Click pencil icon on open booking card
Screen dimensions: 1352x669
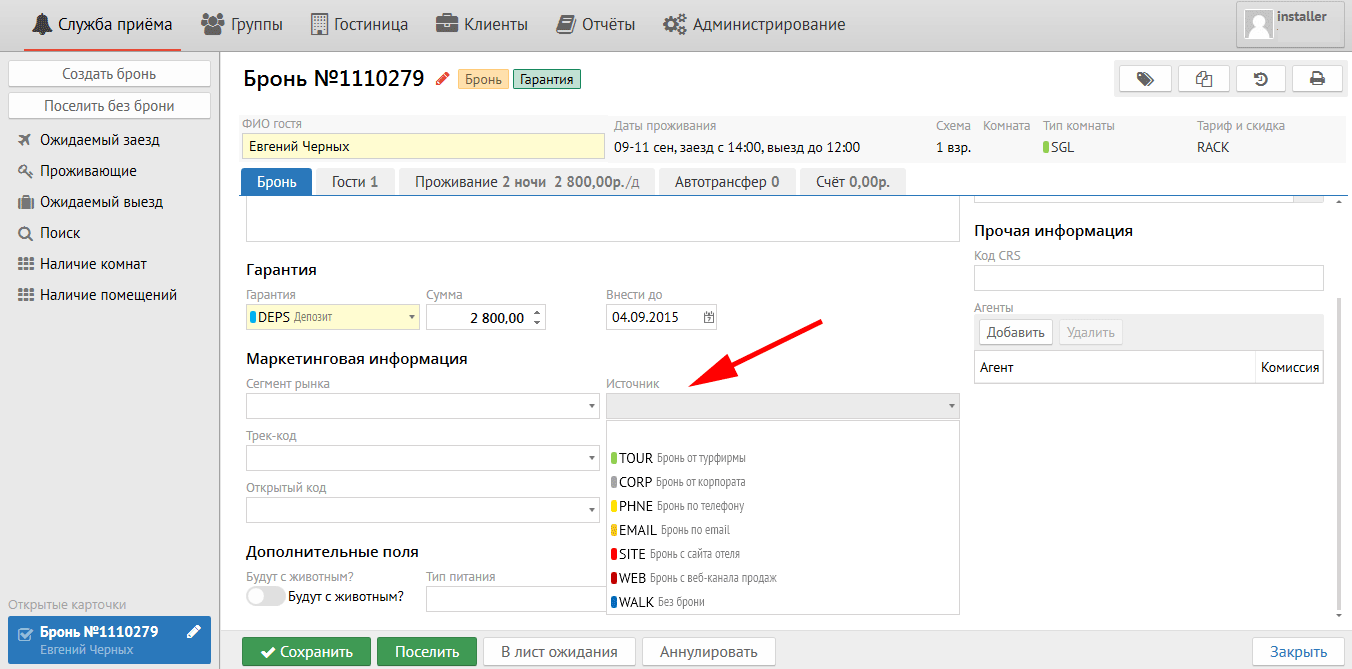pyautogui.click(x=194, y=631)
